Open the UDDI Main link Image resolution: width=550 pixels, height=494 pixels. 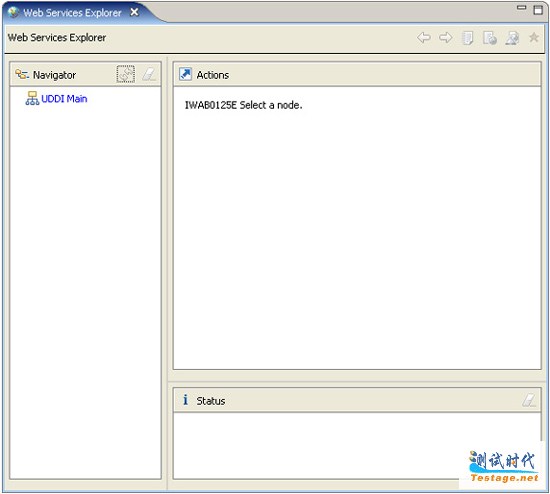pyautogui.click(x=64, y=99)
